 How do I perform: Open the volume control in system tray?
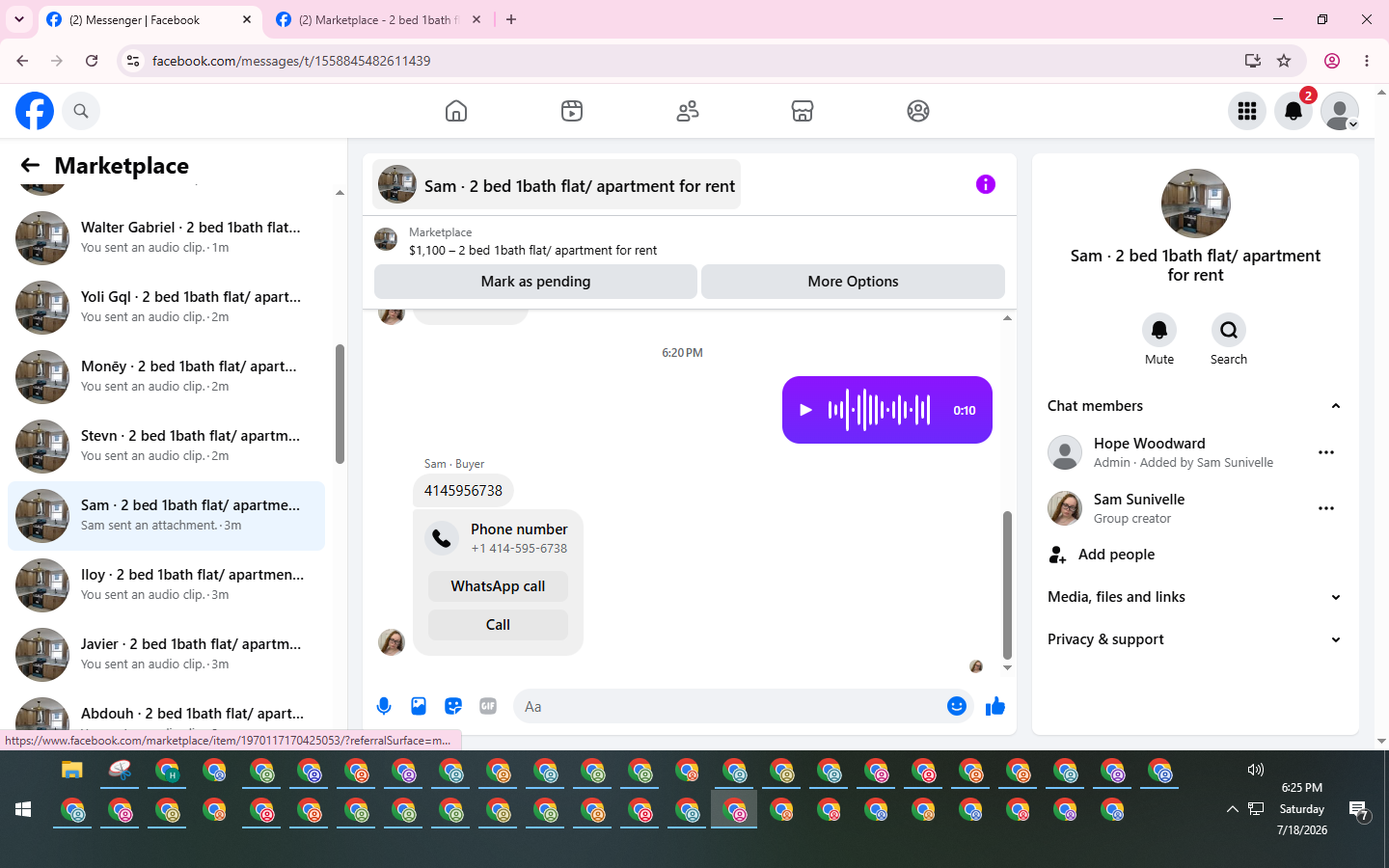[x=1255, y=770]
